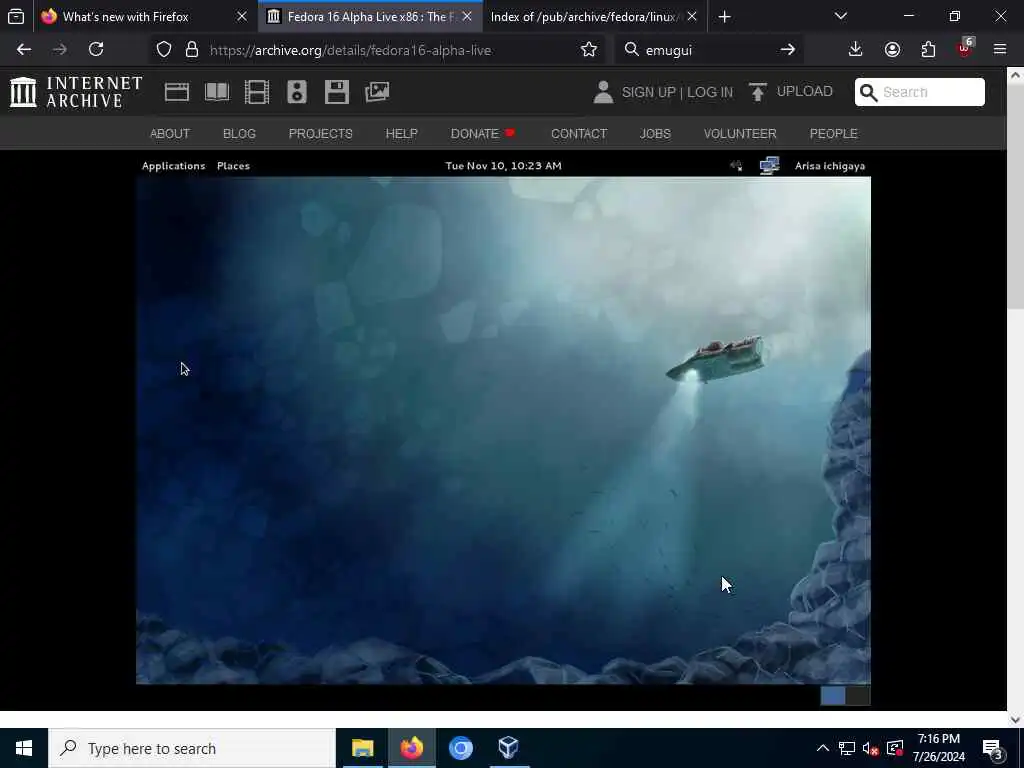Open the uBlock Origin extension icon
Viewport: 1024px width, 768px height.
965,48
